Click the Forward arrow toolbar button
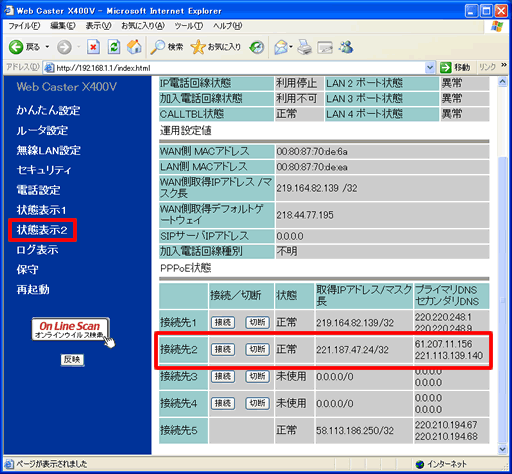Viewport: 512px width, 474px height. click(64, 47)
